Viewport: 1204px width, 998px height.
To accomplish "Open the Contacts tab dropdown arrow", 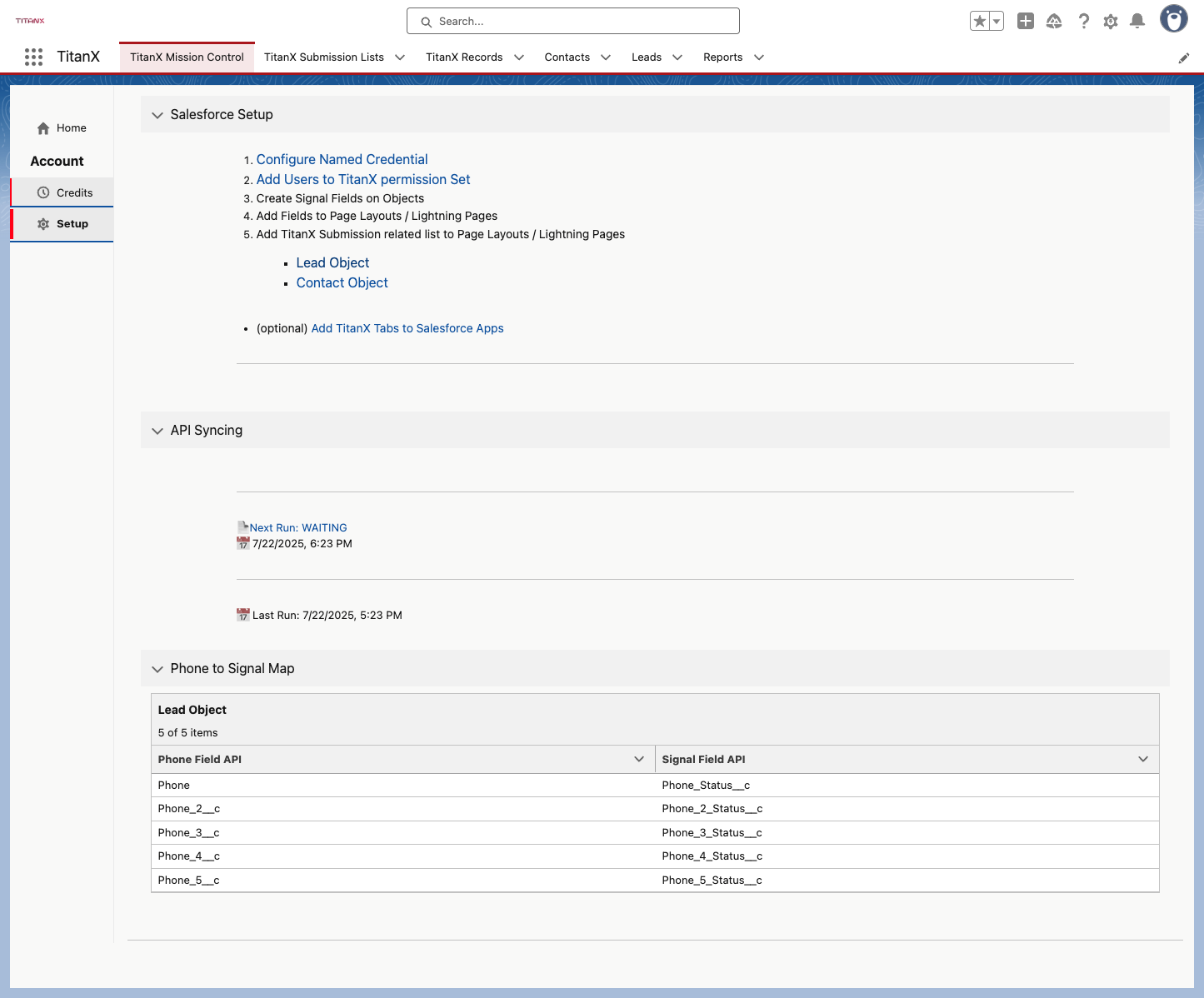I will click(606, 57).
